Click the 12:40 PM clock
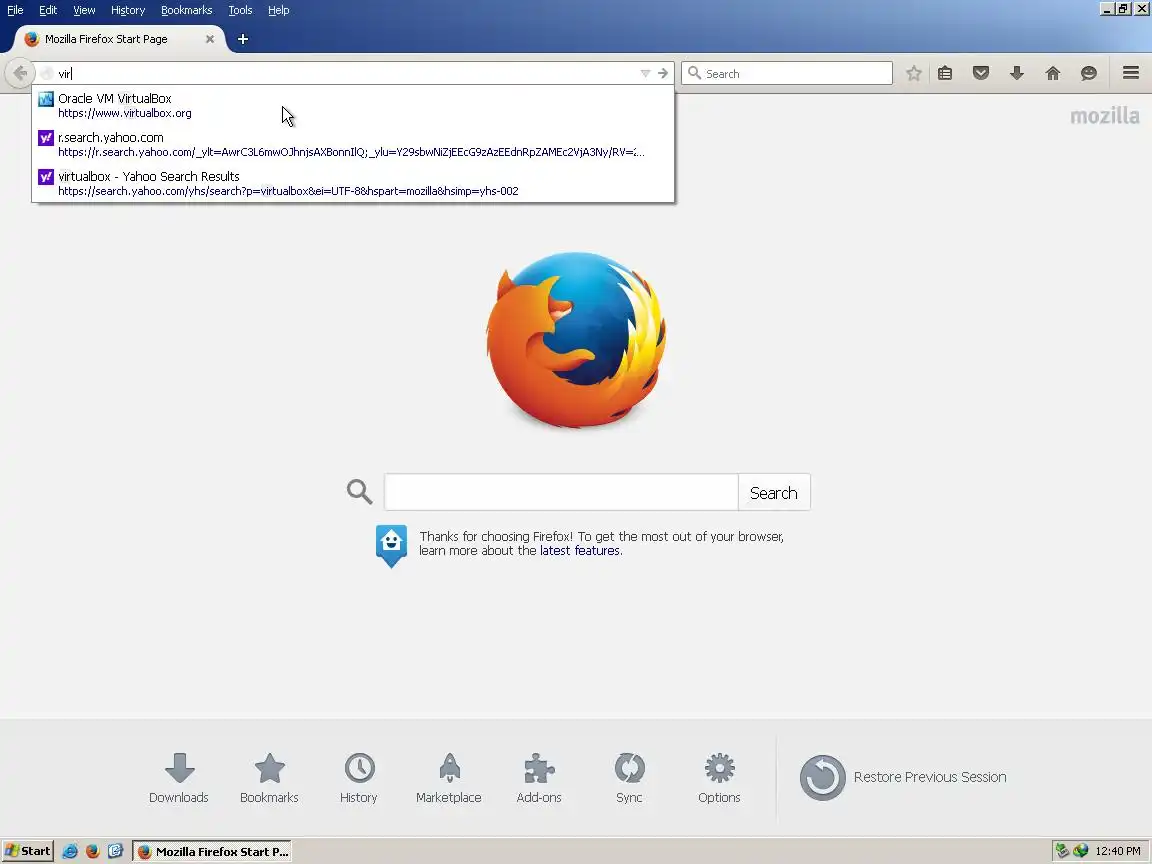 tap(1117, 852)
